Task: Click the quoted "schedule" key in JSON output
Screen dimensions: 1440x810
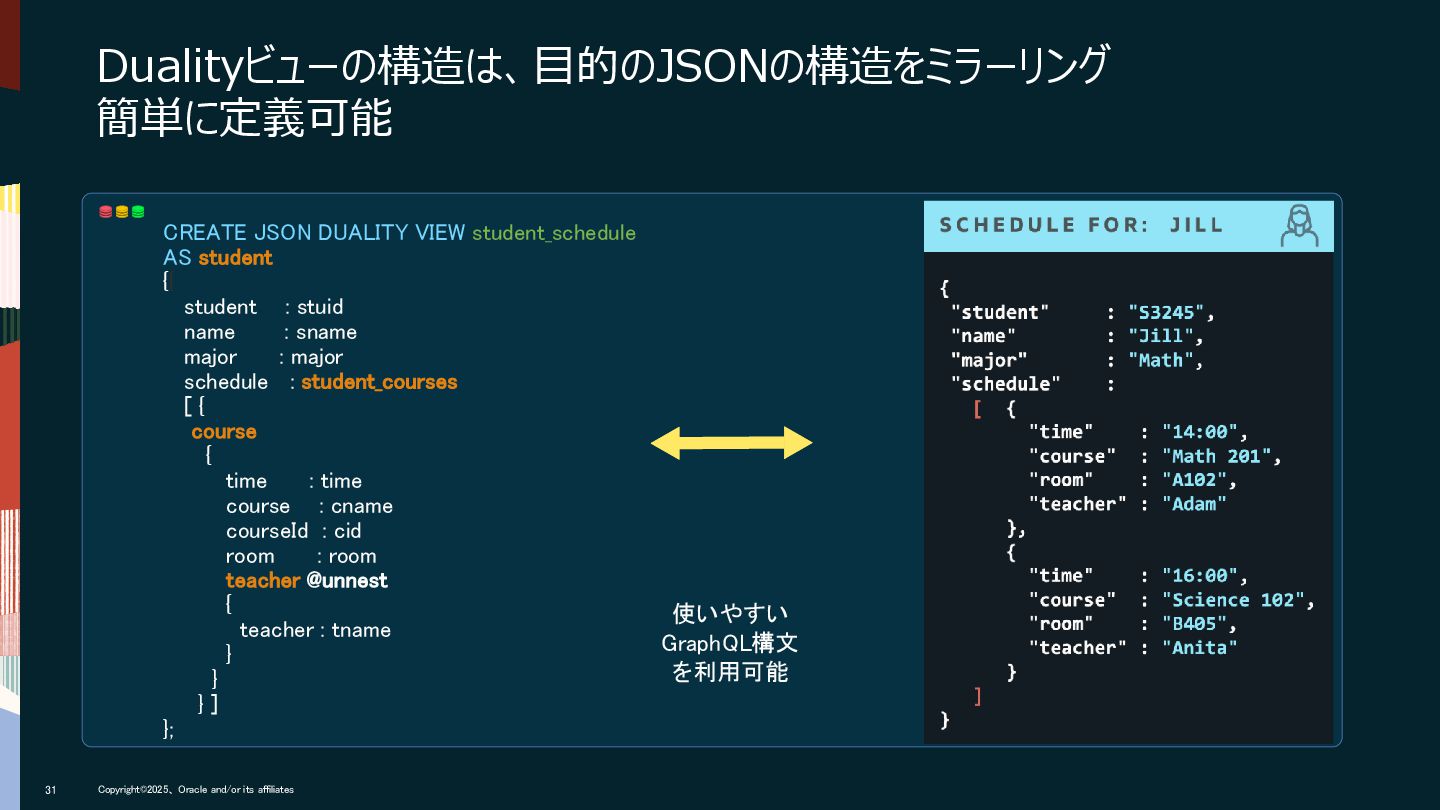Action: click(x=1006, y=384)
